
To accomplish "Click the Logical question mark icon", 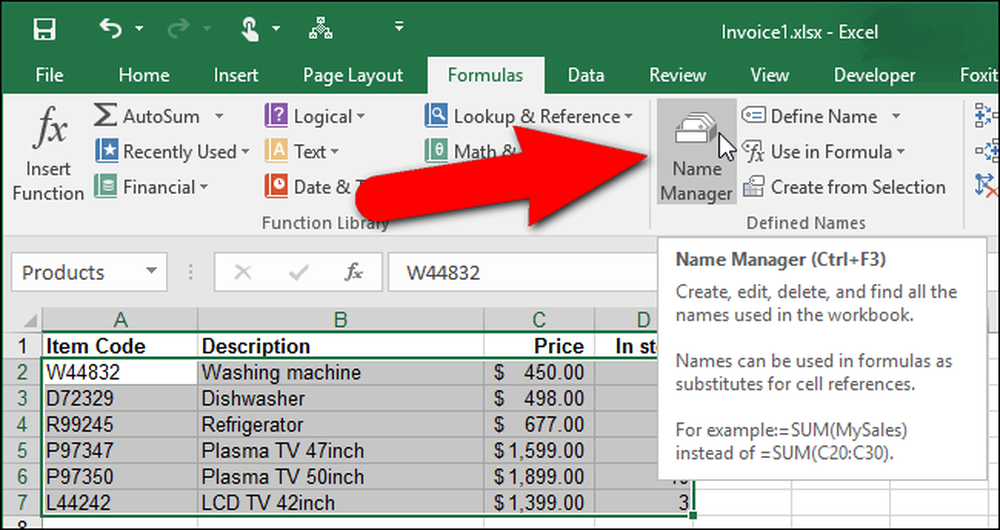I will pyautogui.click(x=276, y=116).
